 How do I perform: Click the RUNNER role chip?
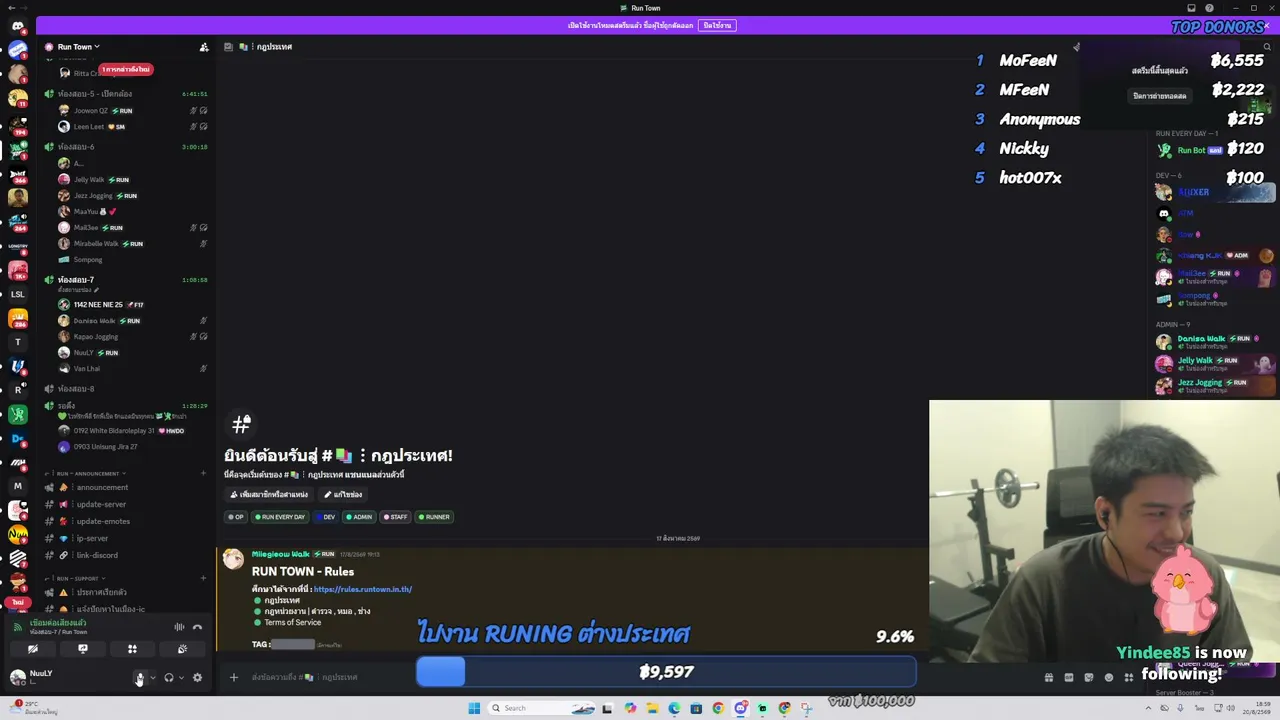[x=434, y=517]
